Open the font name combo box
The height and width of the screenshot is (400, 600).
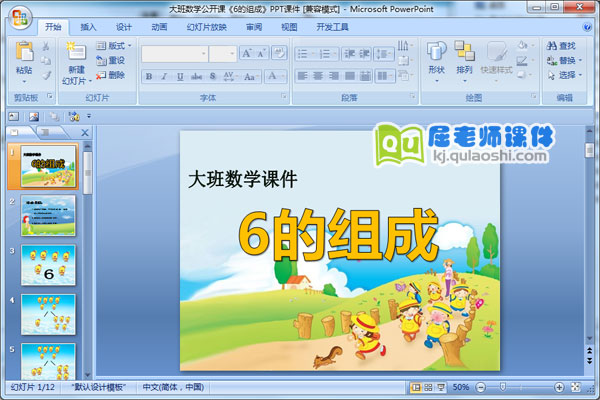[x=174, y=54]
